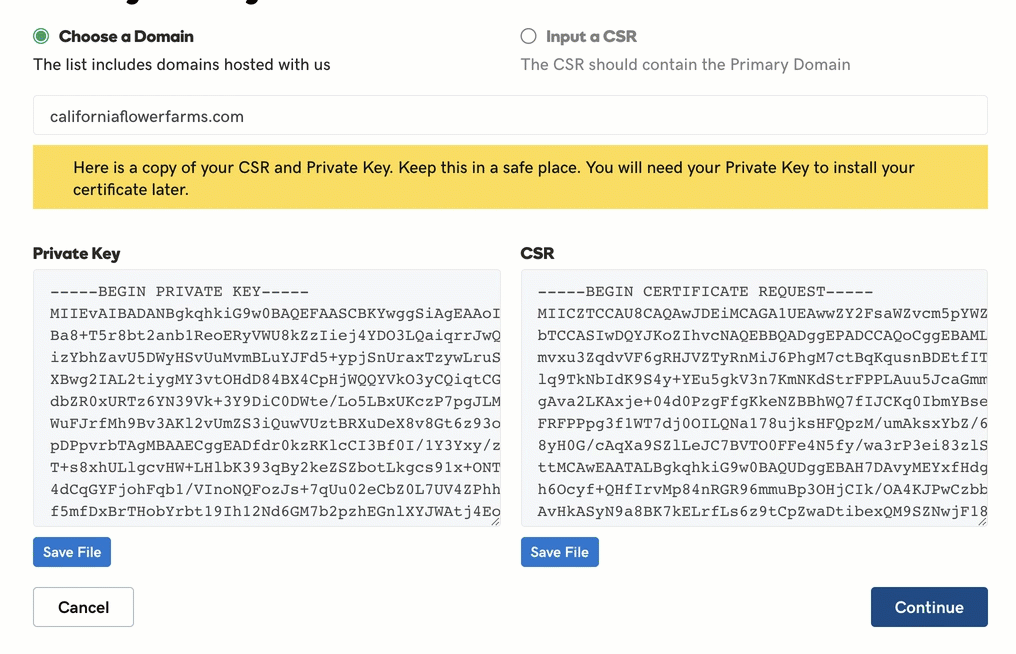Screen dimensions: 1016x654
Task: Save the CSR to a file
Action: coord(559,552)
